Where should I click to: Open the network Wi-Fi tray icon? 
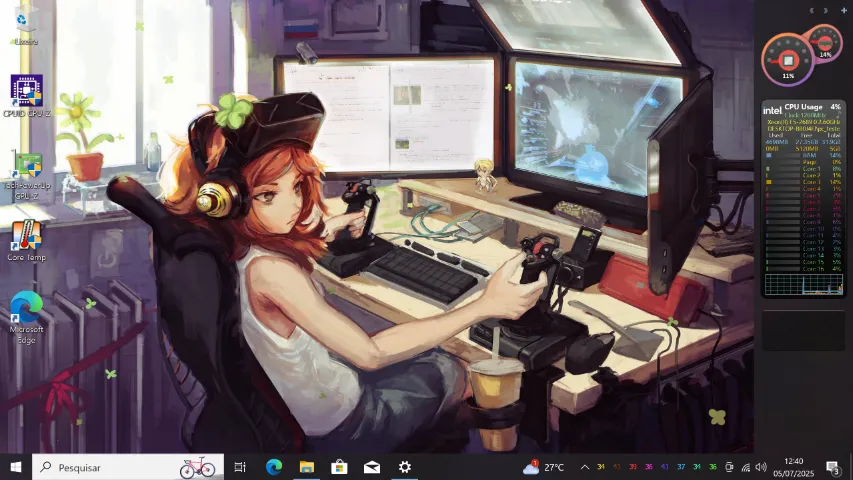pos(745,467)
